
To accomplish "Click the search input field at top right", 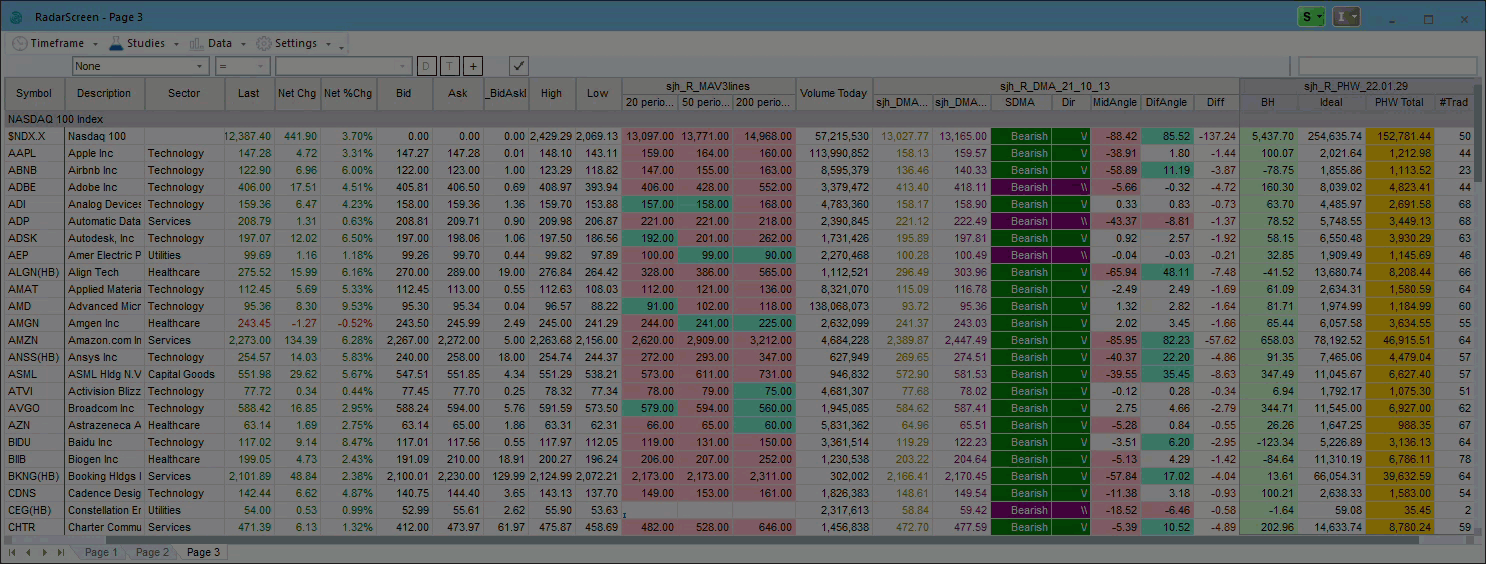I will tap(1387, 66).
